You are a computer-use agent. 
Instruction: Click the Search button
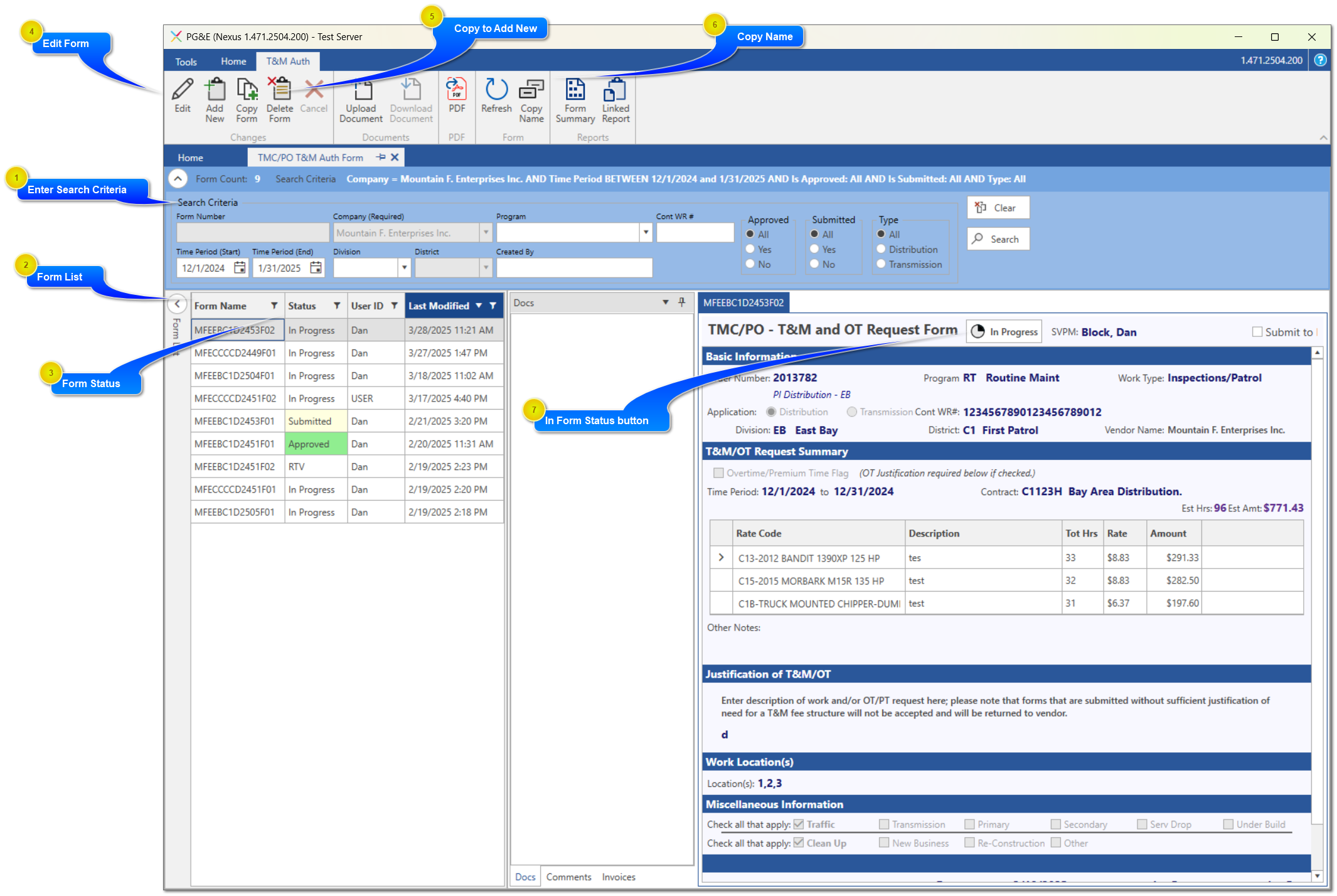coord(998,238)
